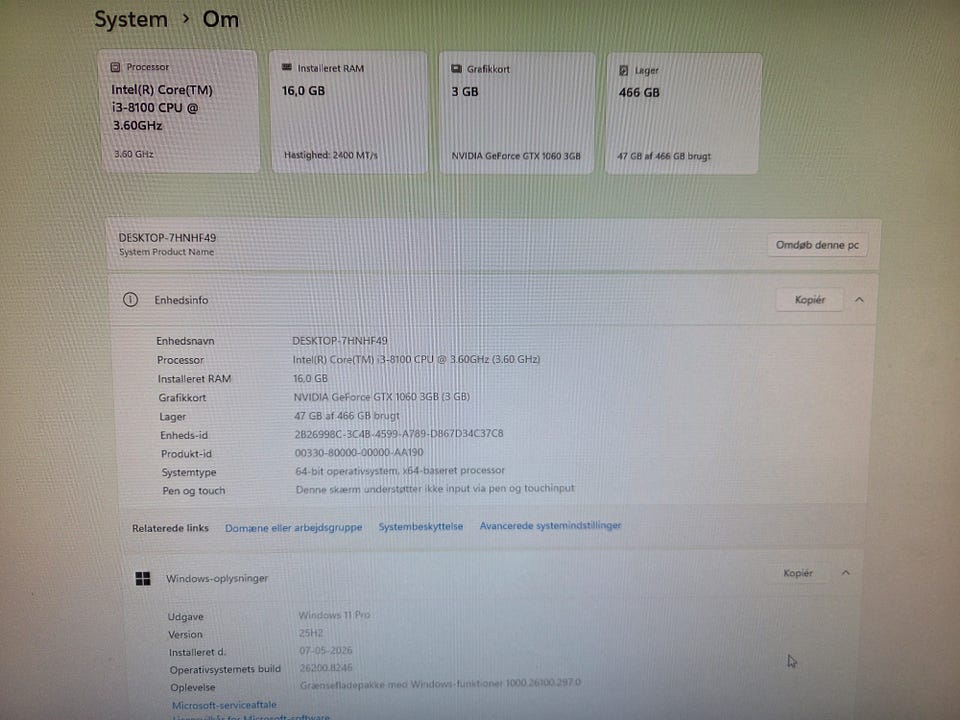The height and width of the screenshot is (720, 960).
Task: Click Operativsystemets build value 26200.8246
Action: point(326,668)
